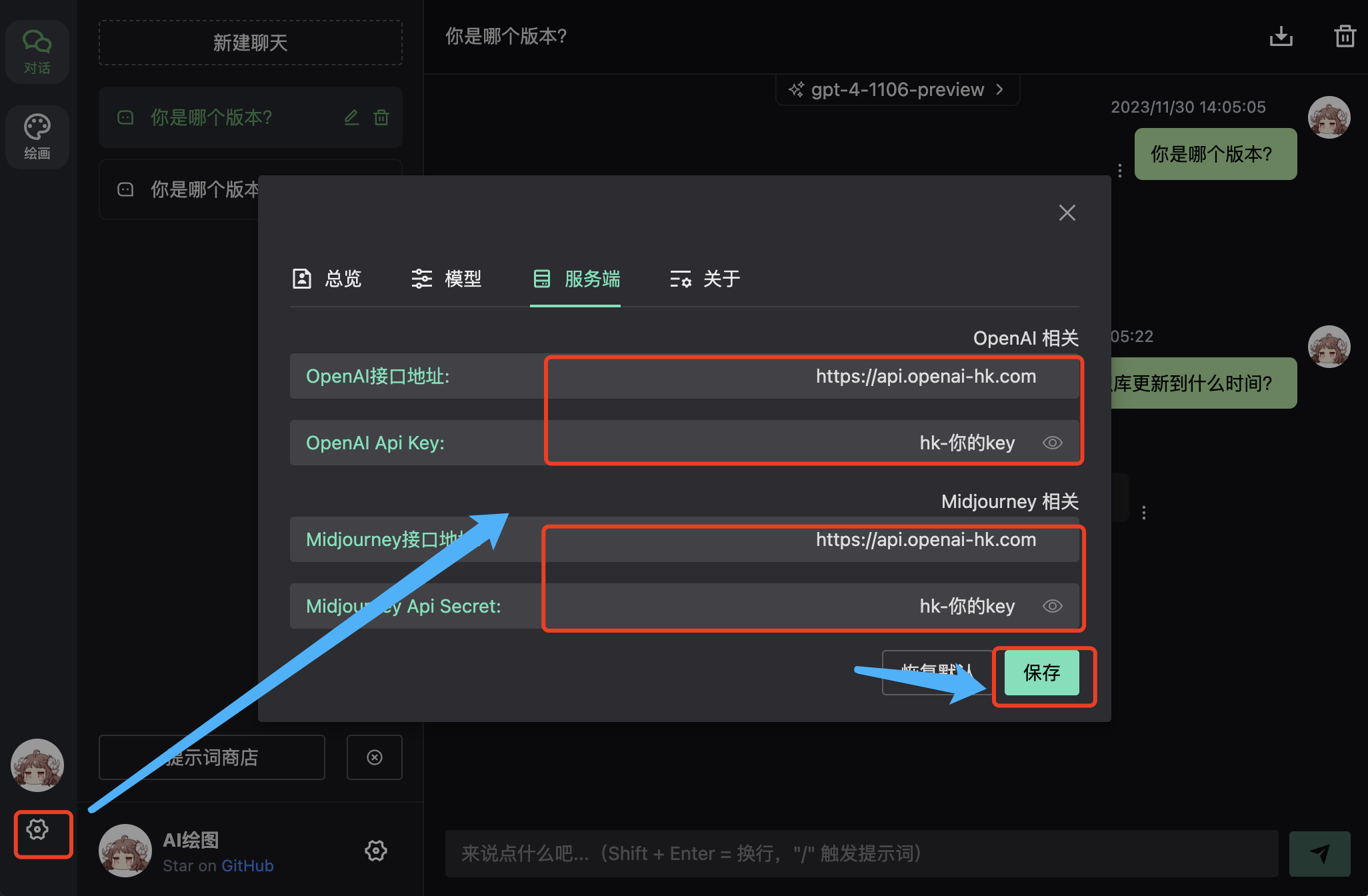Image resolution: width=1368 pixels, height=896 pixels.
Task: Open the lower three-dot message menu
Action: tap(1144, 512)
